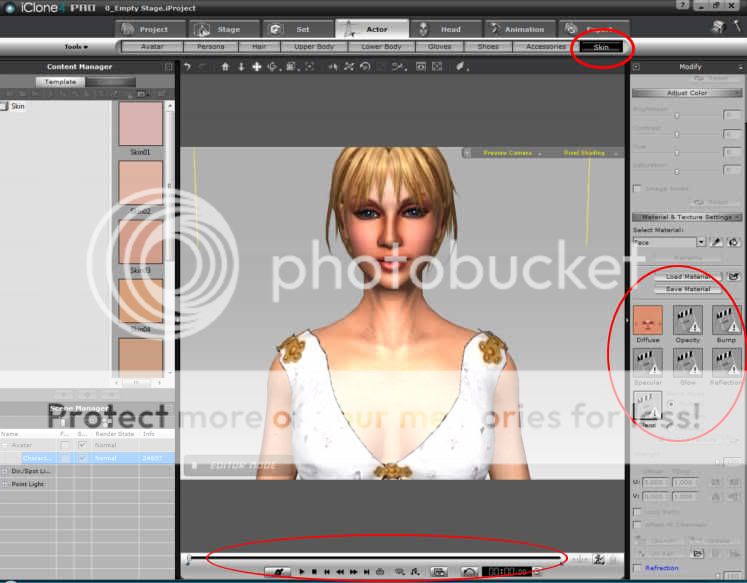The width and height of the screenshot is (747, 583).
Task: Toggle the Image Invert checkbox
Action: tap(637, 188)
